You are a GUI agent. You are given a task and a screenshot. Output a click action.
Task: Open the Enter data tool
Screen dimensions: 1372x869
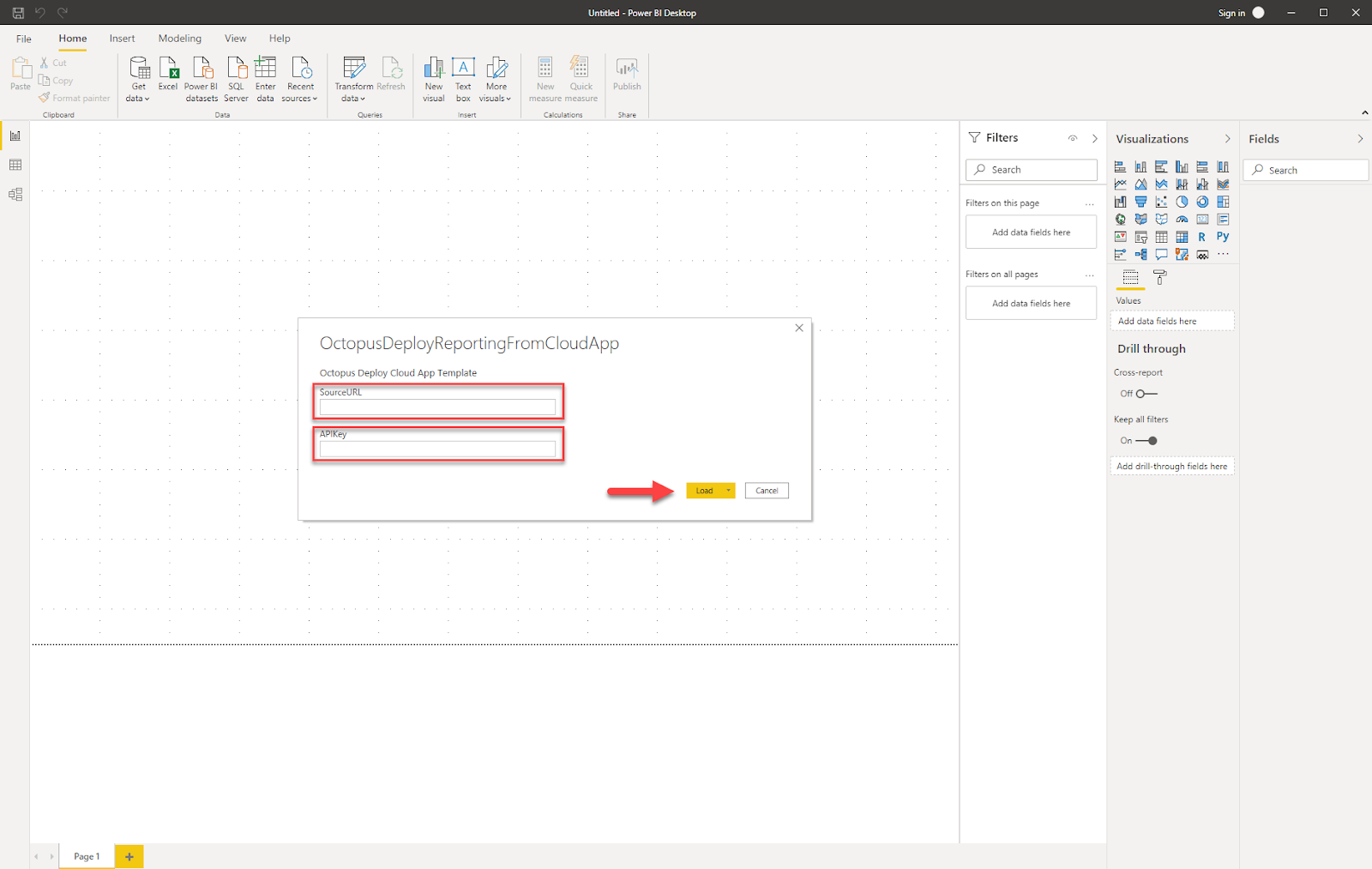pyautogui.click(x=266, y=80)
